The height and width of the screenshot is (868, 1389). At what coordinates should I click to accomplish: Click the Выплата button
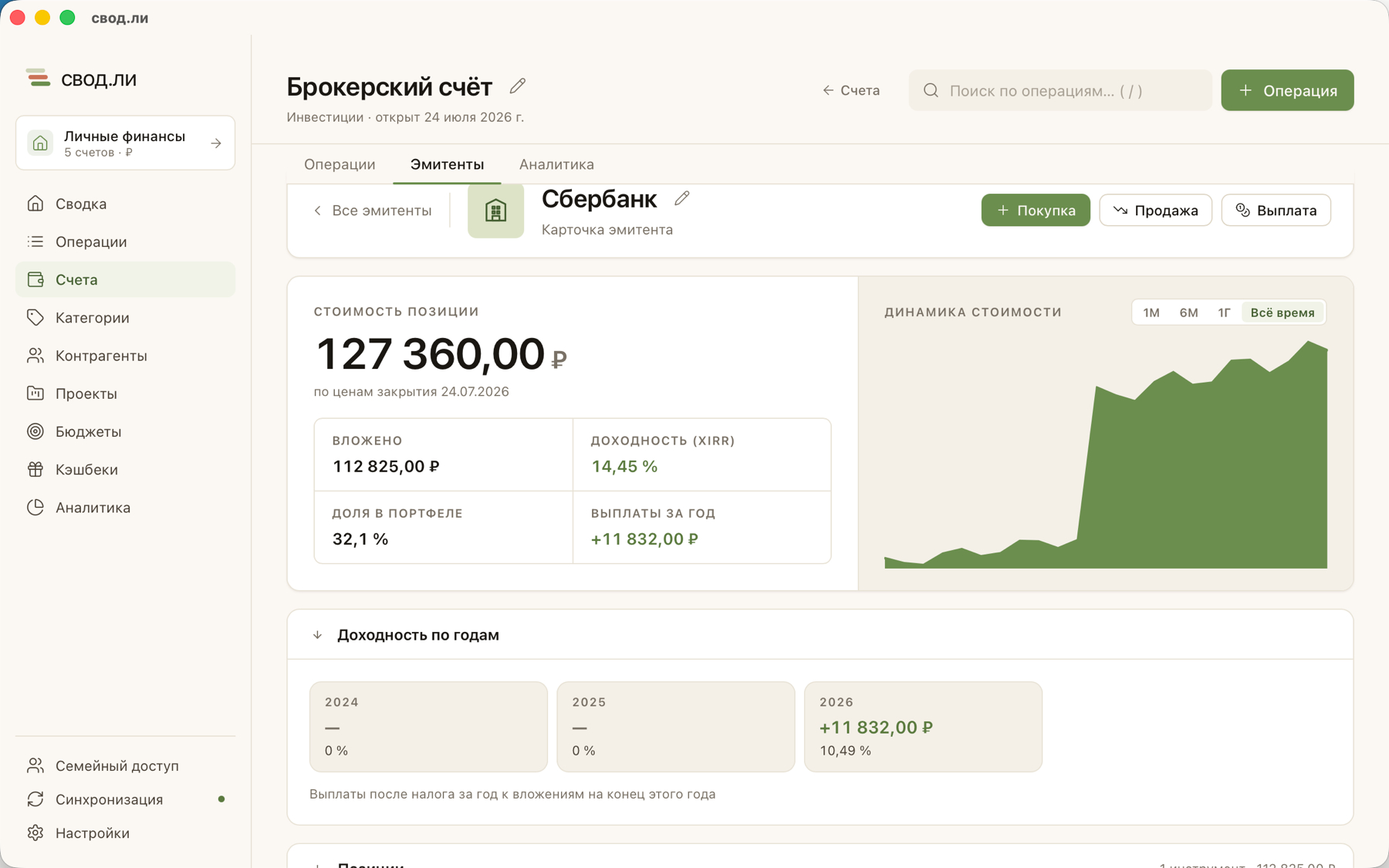point(1276,210)
